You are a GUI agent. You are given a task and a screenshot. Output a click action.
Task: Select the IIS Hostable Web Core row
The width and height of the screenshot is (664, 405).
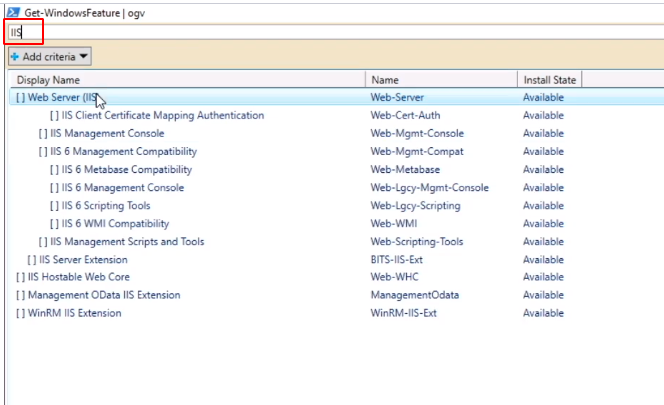(x=336, y=277)
